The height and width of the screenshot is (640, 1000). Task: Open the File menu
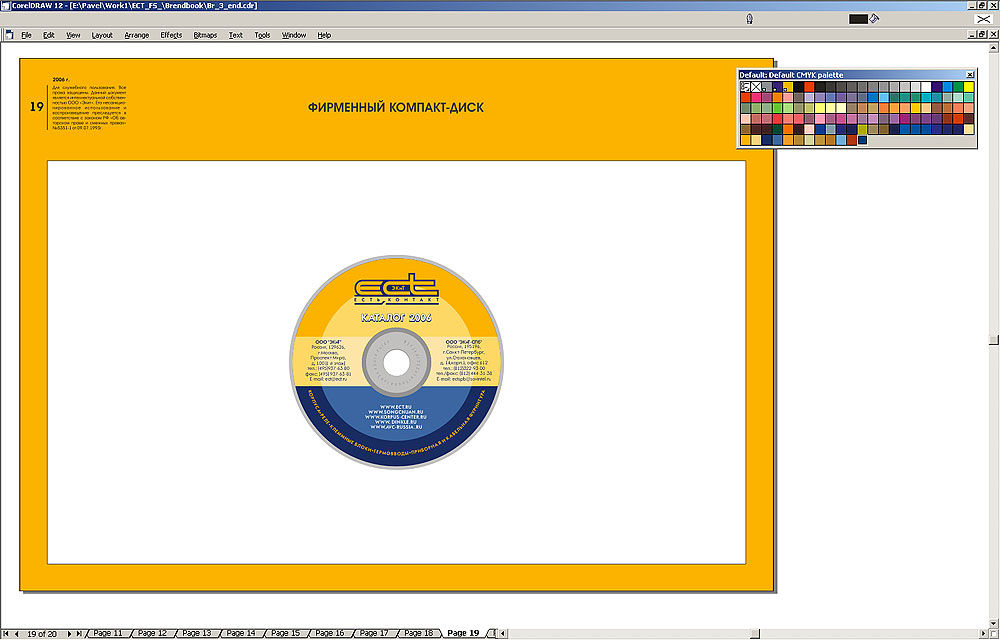[x=26, y=35]
